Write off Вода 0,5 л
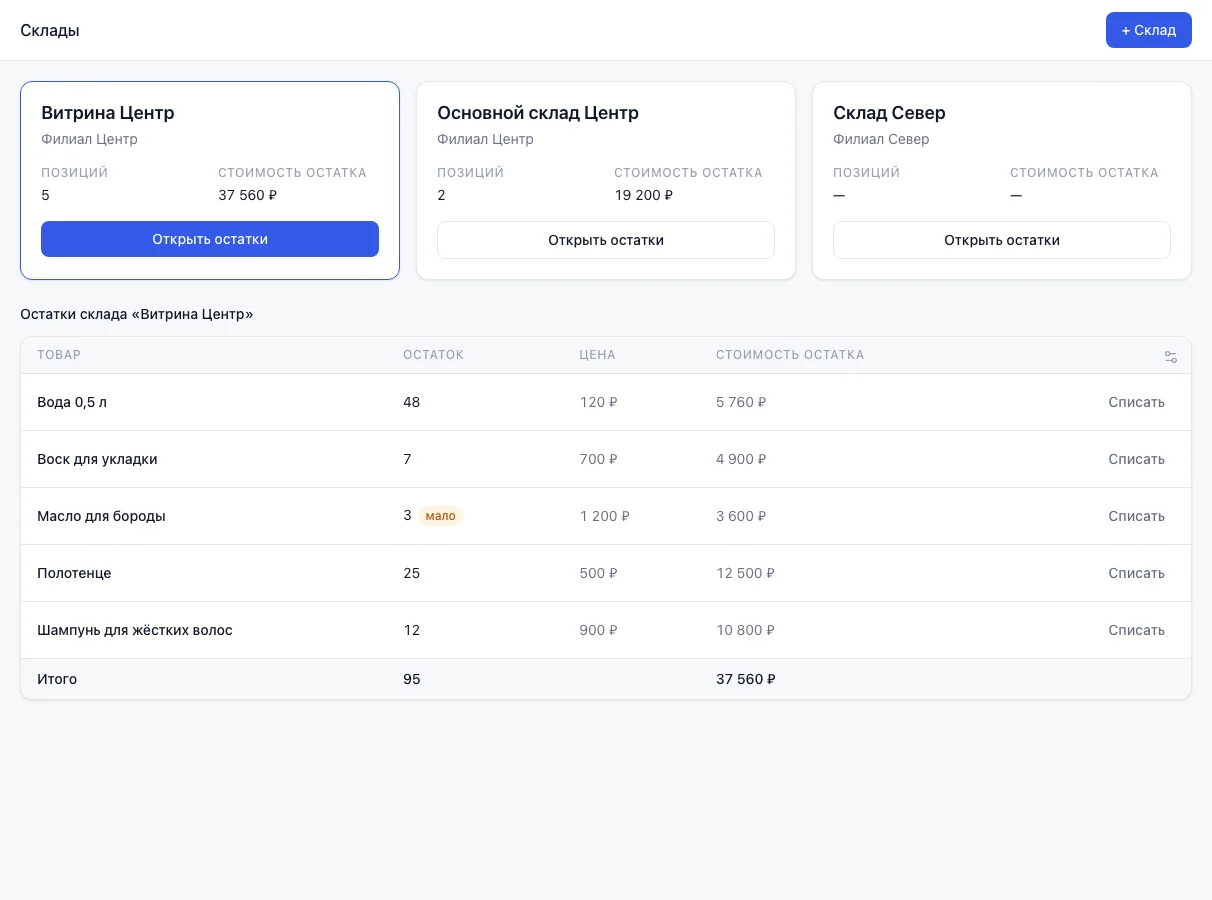The image size is (1212, 900). pyautogui.click(x=1136, y=402)
